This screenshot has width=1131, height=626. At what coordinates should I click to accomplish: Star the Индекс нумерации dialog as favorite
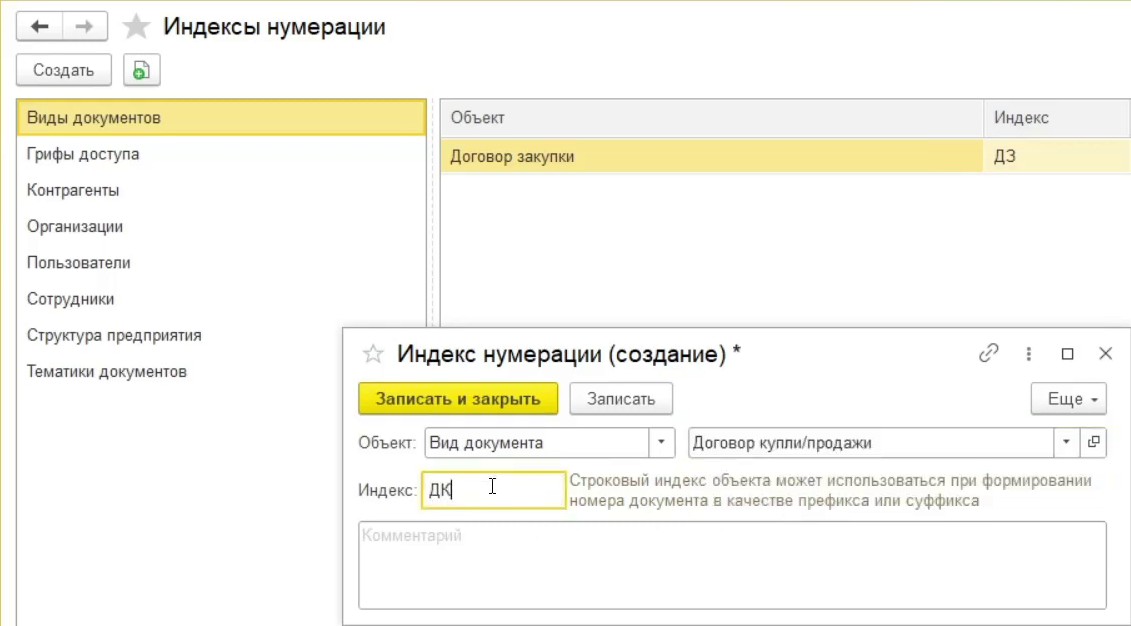pos(373,354)
